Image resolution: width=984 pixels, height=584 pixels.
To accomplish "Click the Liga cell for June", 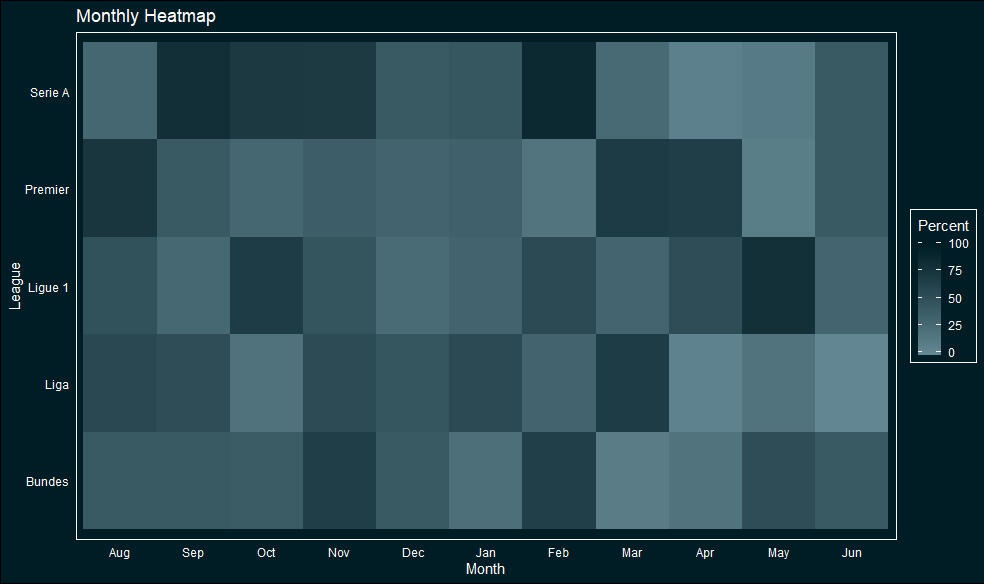I will point(851,383).
